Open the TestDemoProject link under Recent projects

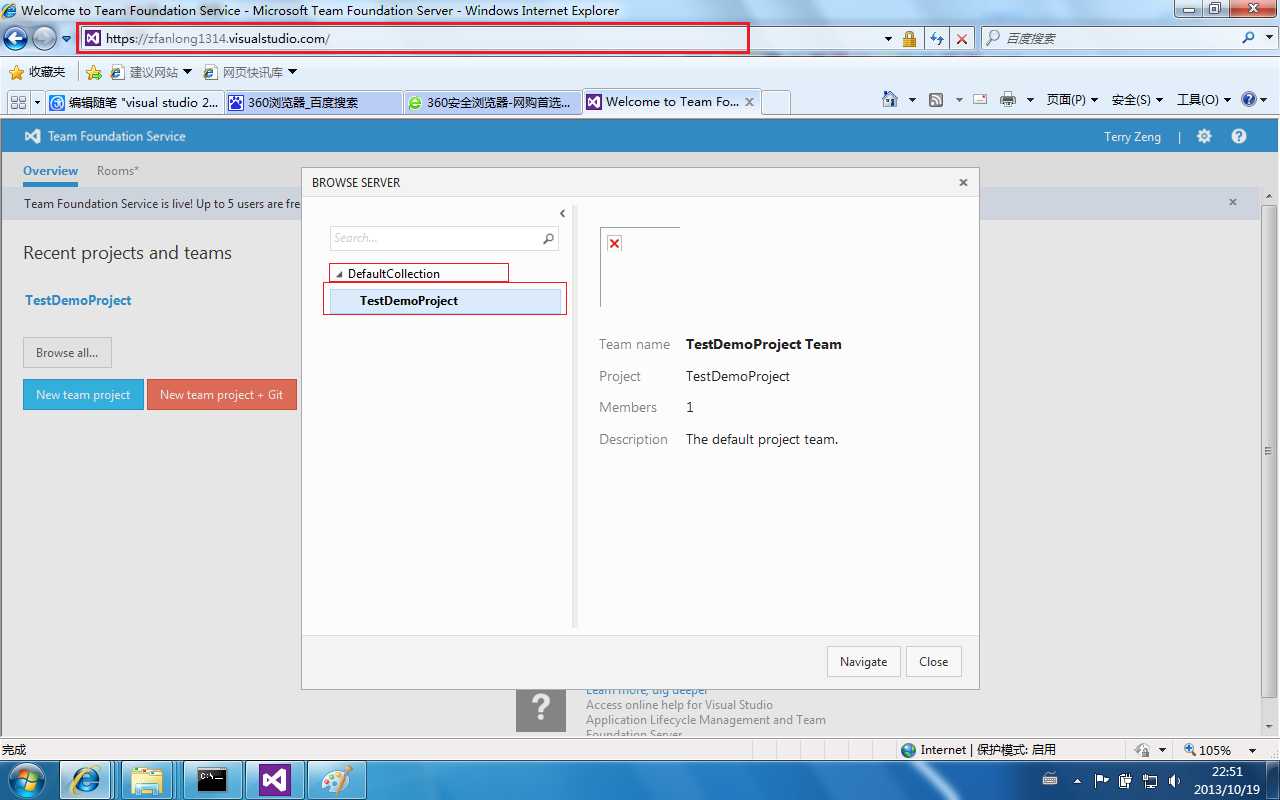pos(78,300)
